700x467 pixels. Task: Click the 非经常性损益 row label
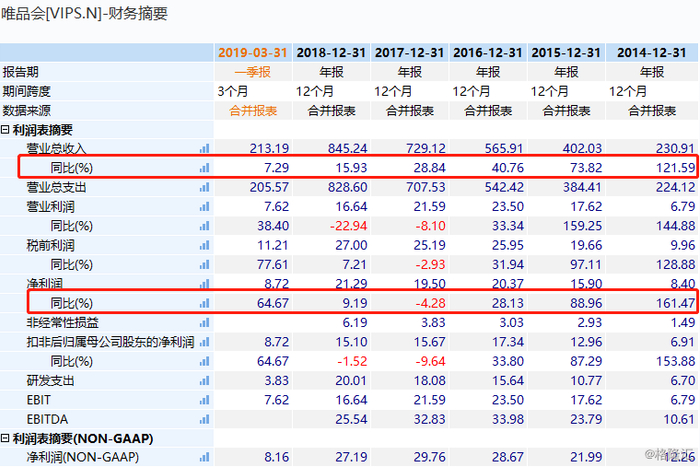pos(62,322)
